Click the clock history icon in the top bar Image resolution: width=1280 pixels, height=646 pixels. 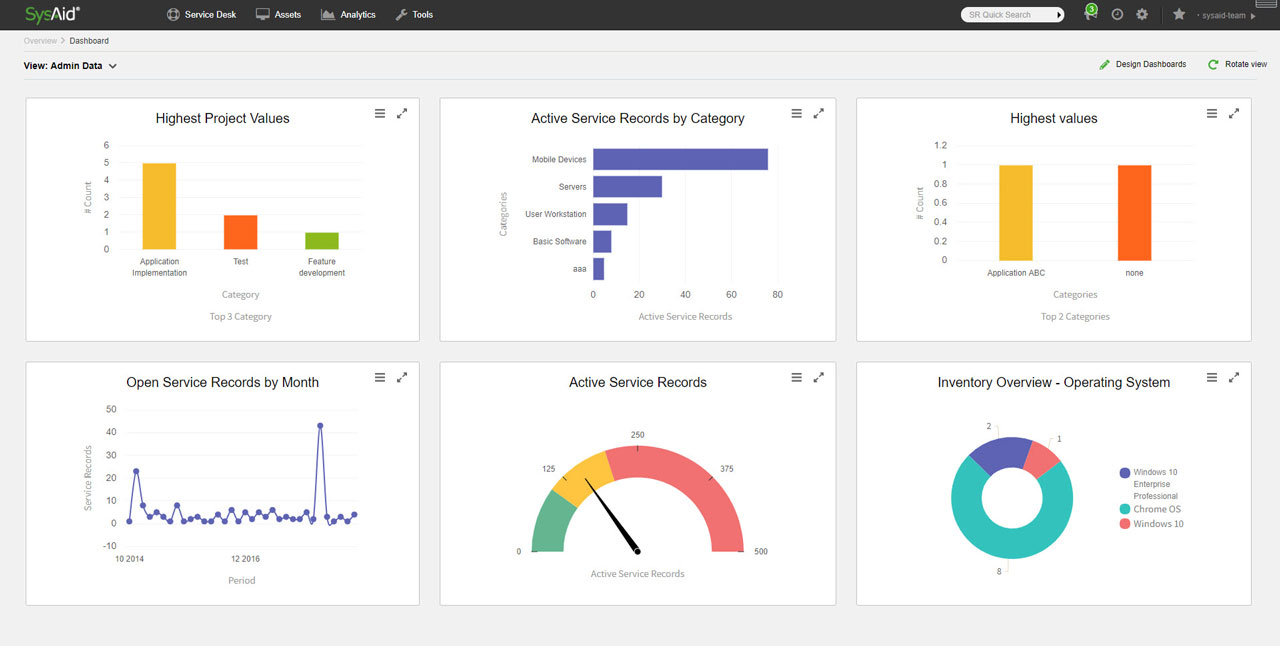pyautogui.click(x=1117, y=15)
